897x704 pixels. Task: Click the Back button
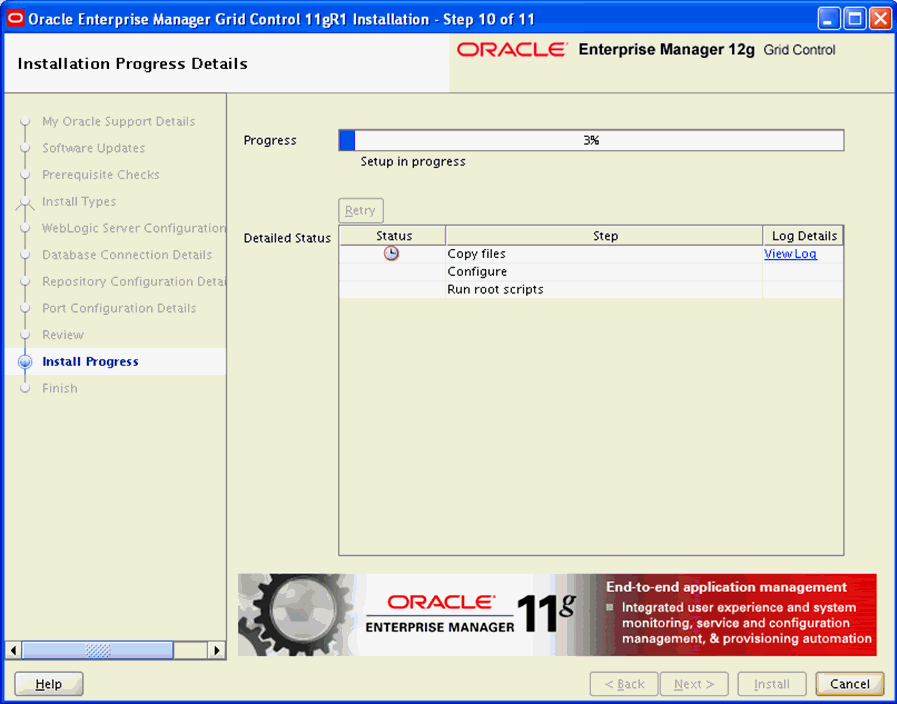624,684
